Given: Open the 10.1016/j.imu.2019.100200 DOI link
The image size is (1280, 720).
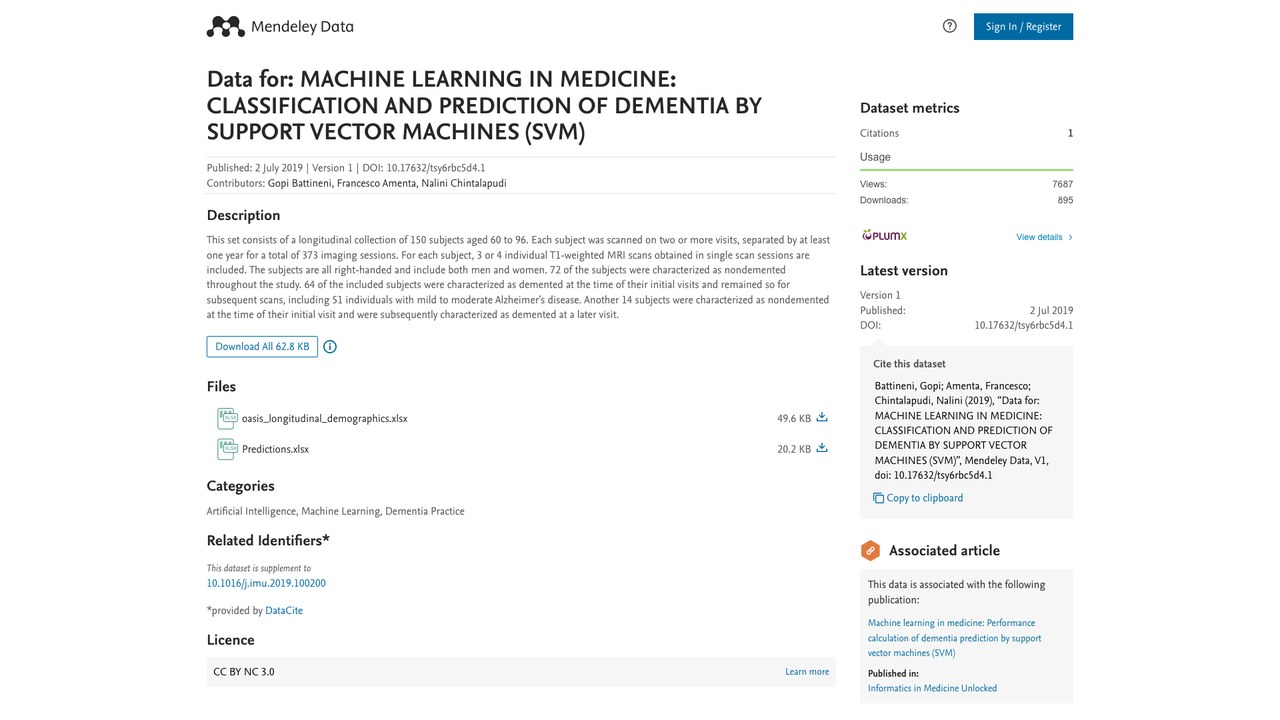Looking at the screenshot, I should 266,584.
